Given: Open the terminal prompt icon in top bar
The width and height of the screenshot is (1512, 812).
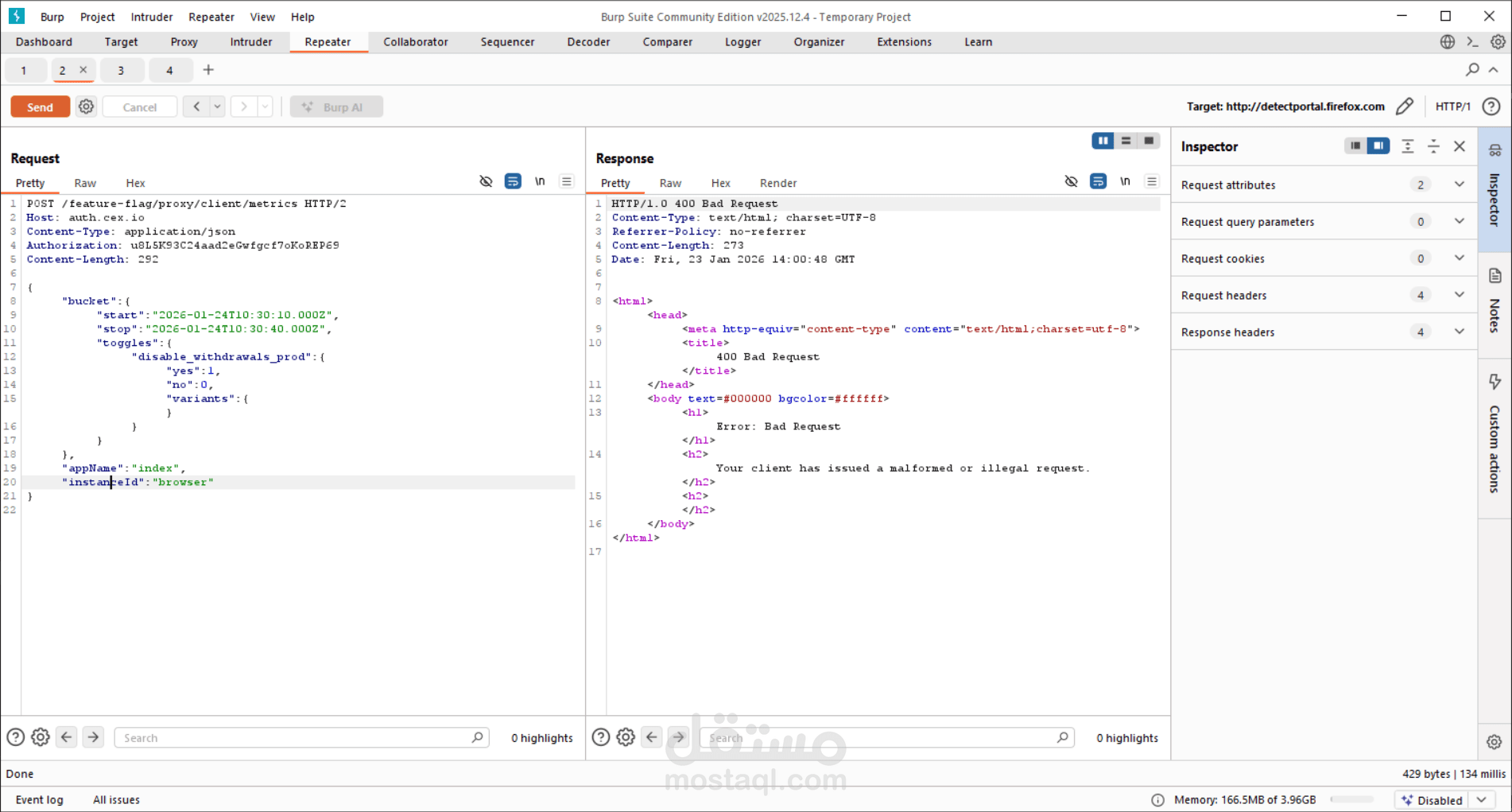Looking at the screenshot, I should [x=1472, y=42].
